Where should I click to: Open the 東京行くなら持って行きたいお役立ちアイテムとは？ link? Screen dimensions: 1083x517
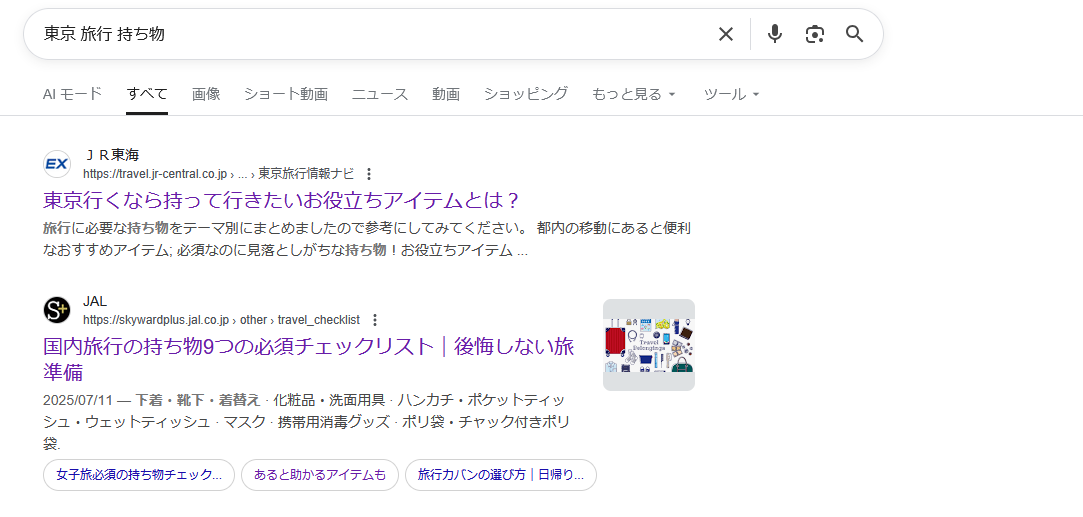point(282,199)
